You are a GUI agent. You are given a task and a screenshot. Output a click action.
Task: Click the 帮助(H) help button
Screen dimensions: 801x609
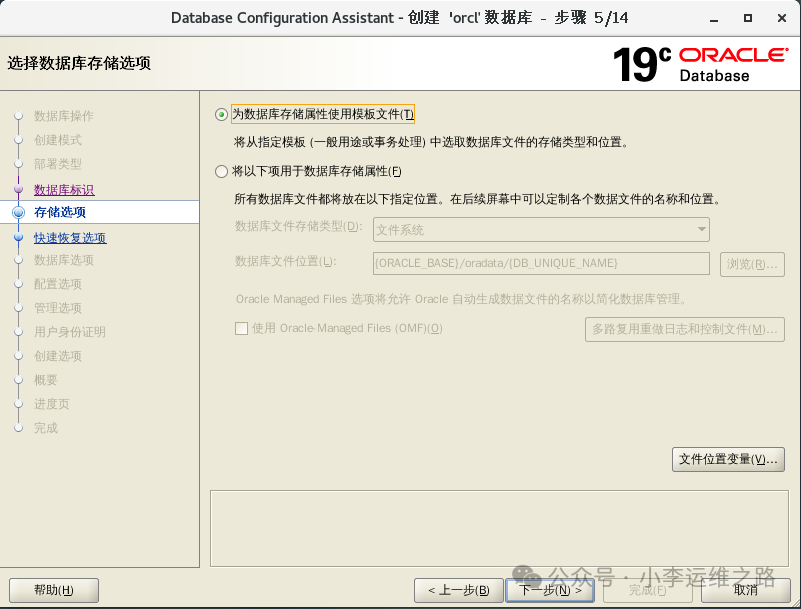(x=54, y=591)
